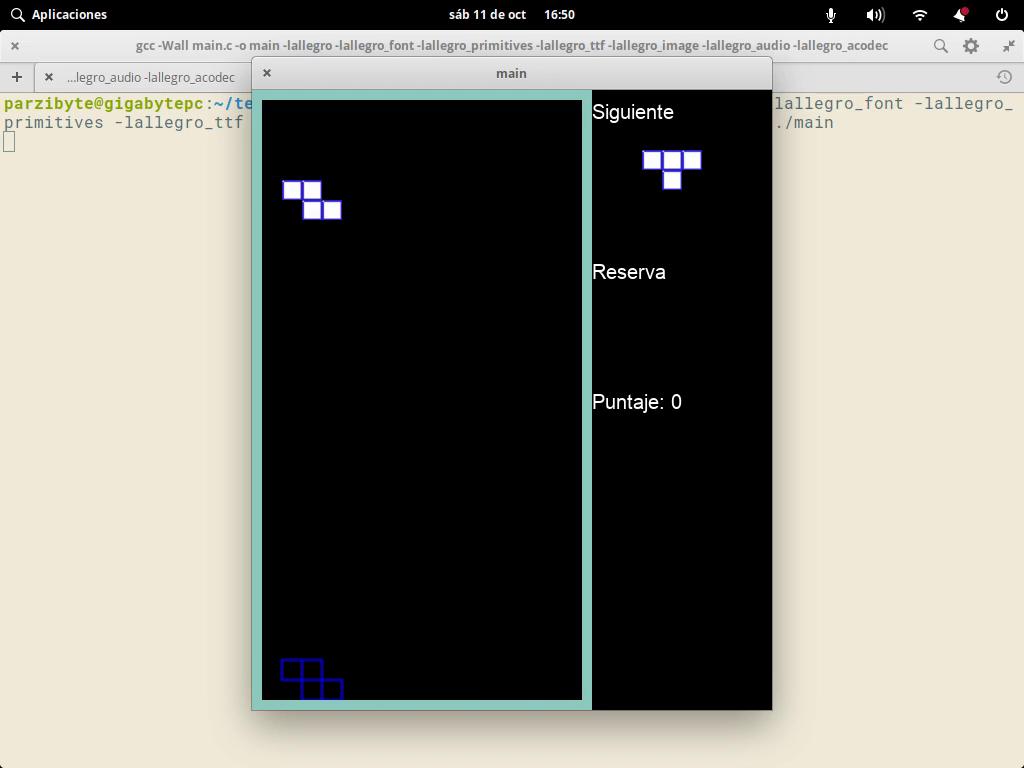Open the terminal settings gear
This screenshot has height=768, width=1024.
971,46
